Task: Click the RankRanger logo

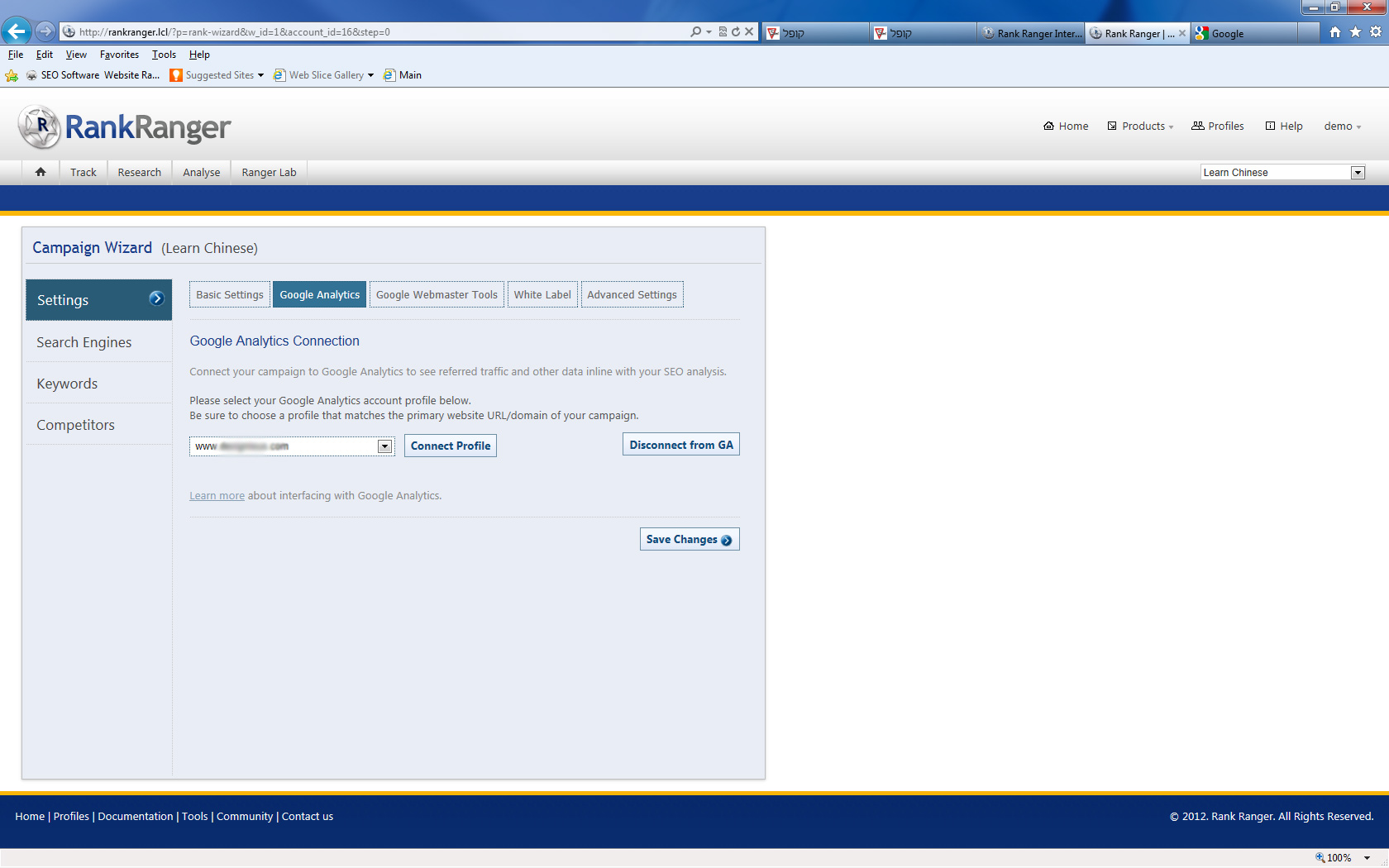Action: pos(125,127)
